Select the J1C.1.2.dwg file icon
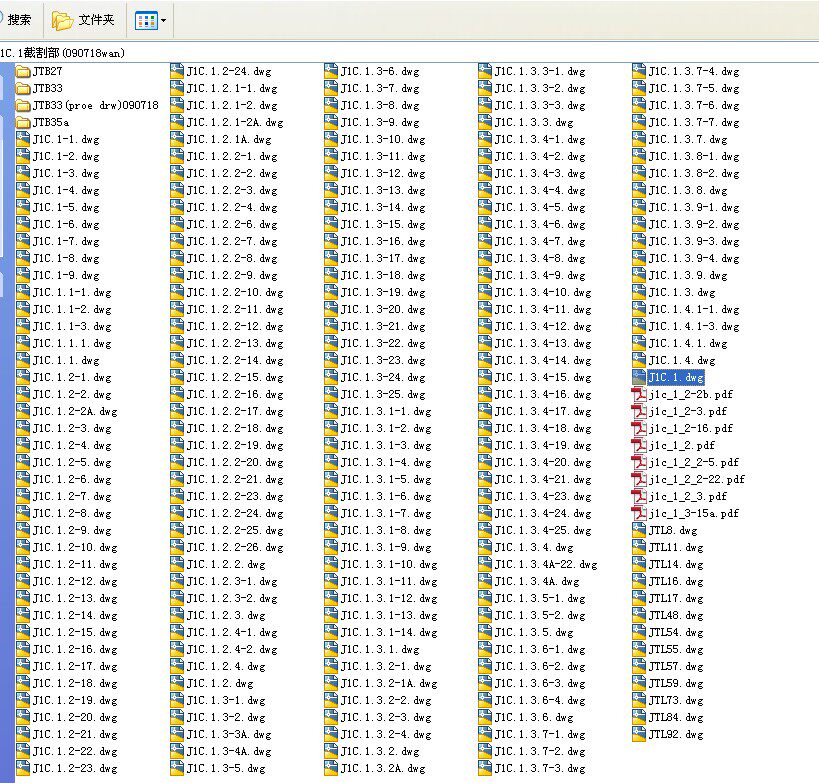The width and height of the screenshot is (819, 783). click(177, 683)
